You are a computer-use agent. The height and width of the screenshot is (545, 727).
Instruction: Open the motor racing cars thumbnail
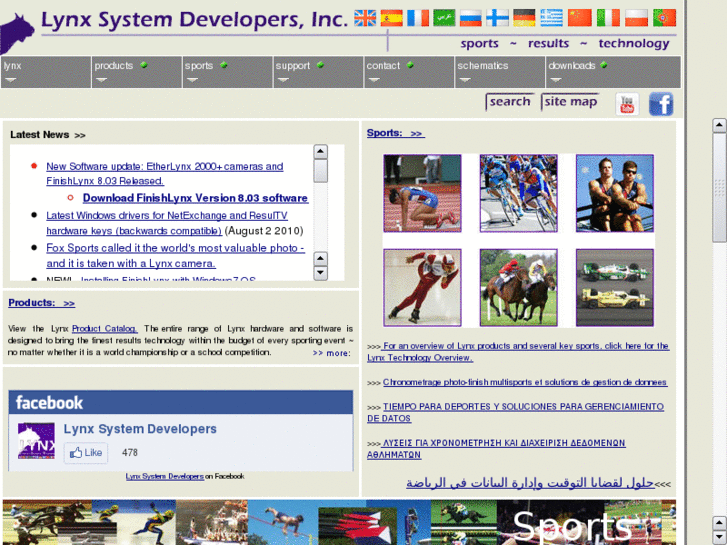click(x=615, y=288)
